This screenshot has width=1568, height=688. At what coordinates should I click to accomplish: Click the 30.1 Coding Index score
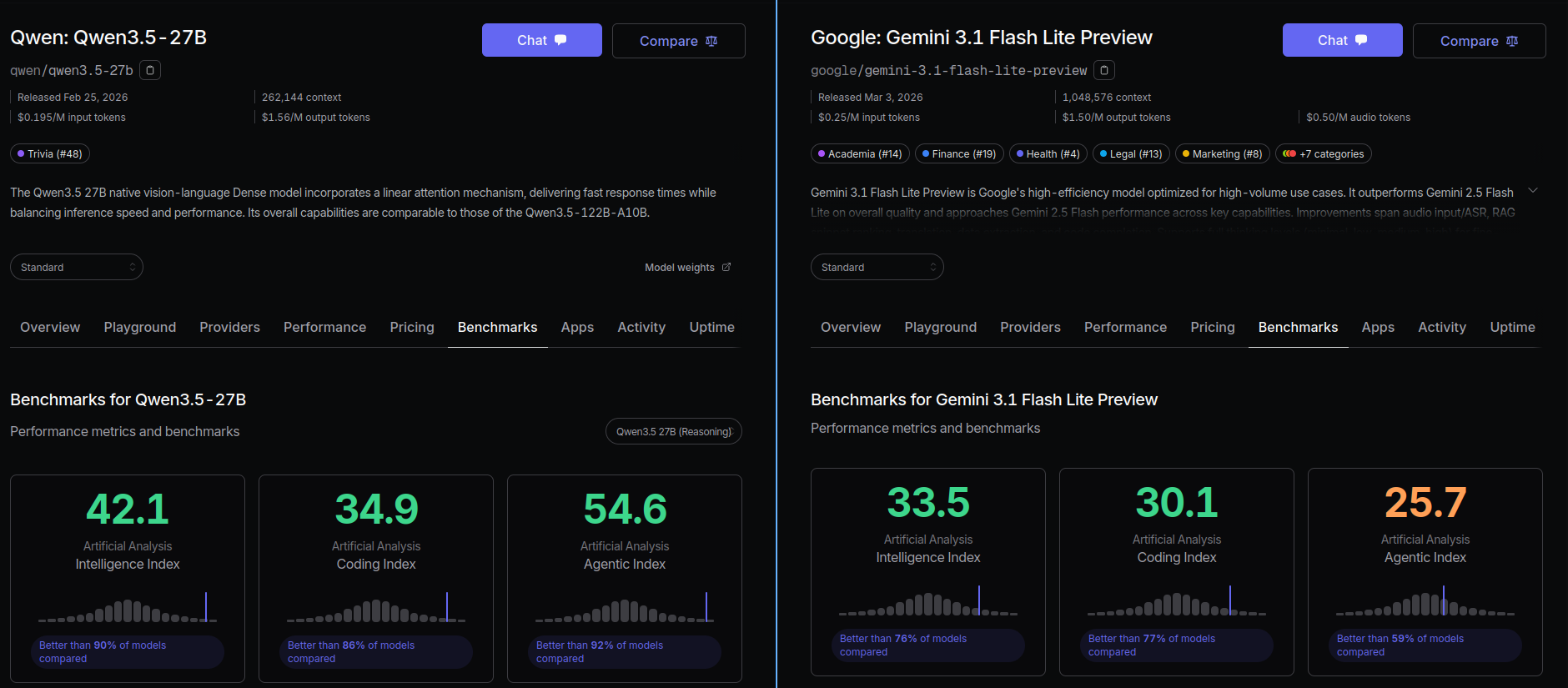(x=1177, y=502)
